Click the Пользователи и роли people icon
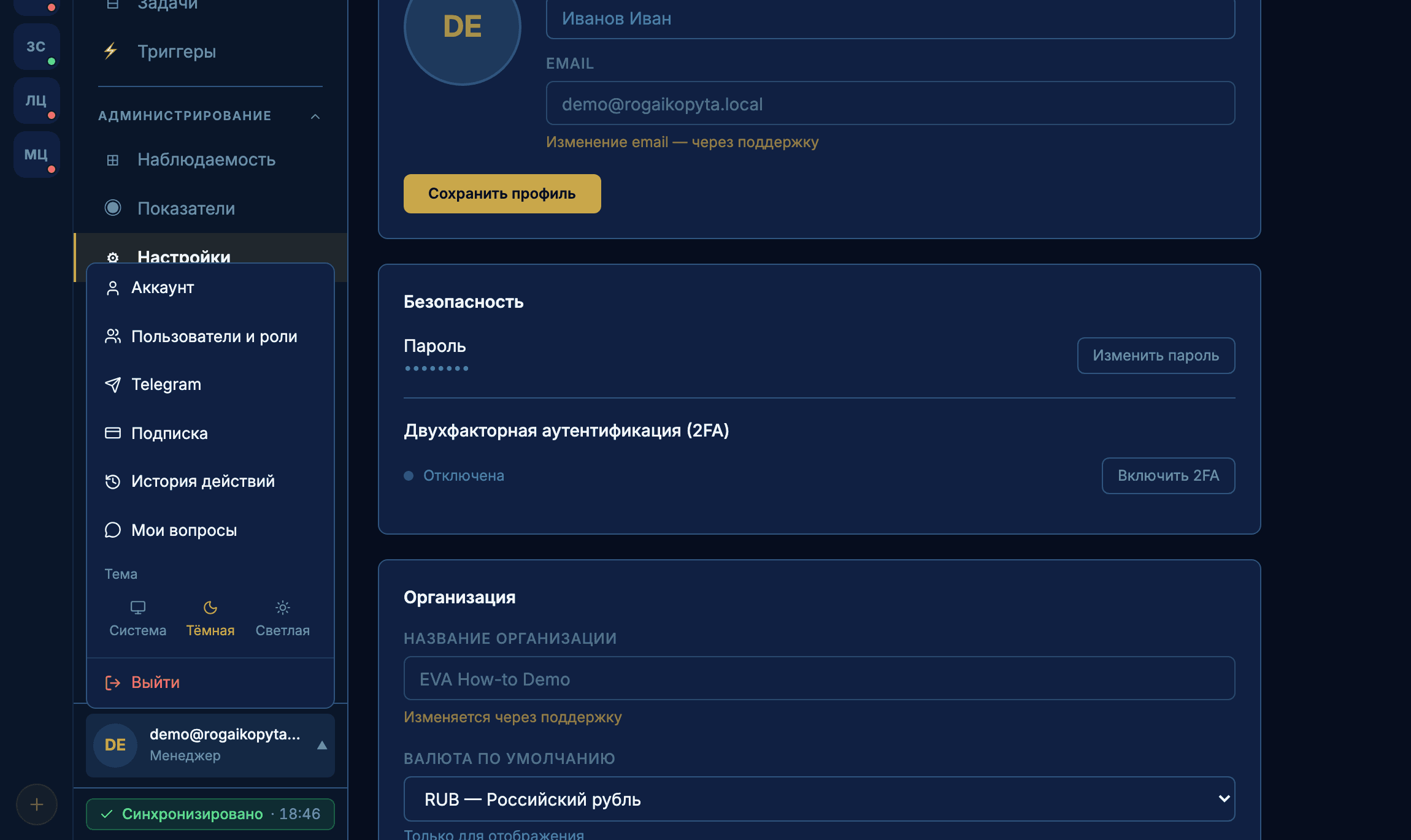This screenshot has height=840, width=1411. click(x=113, y=336)
